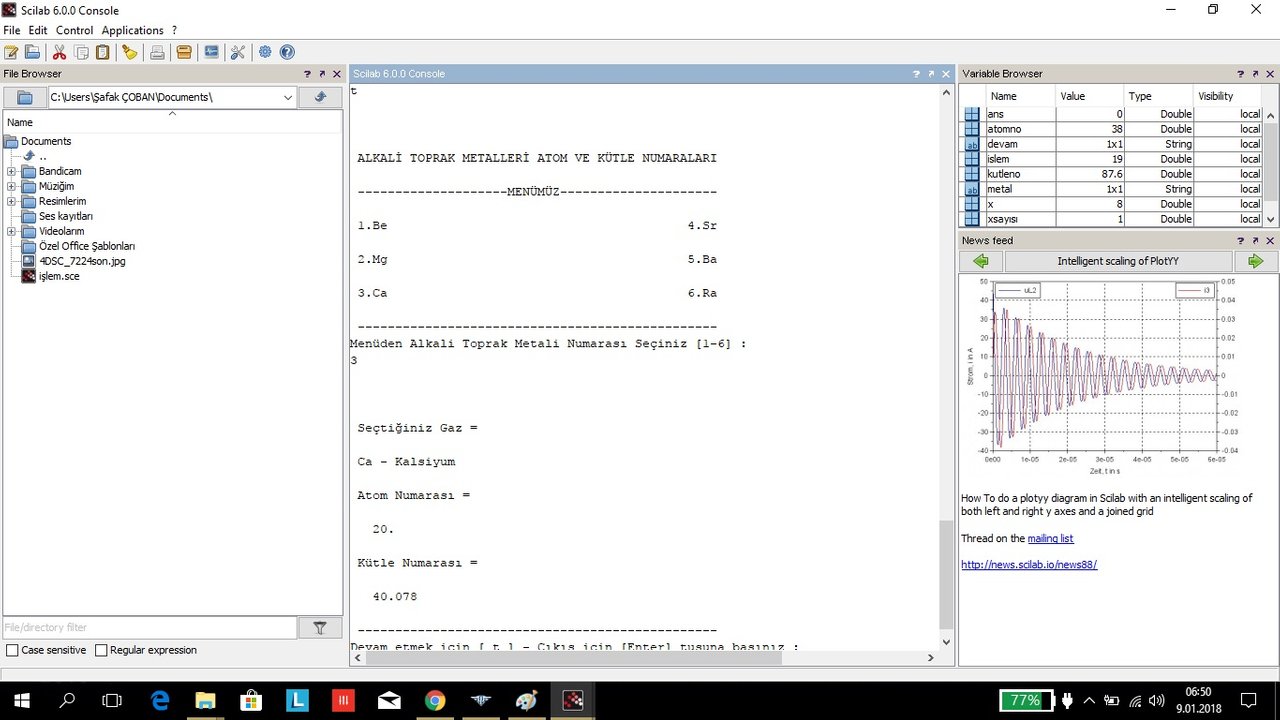Enable Regular expression checkbox
The height and width of the screenshot is (720, 1280).
101,650
